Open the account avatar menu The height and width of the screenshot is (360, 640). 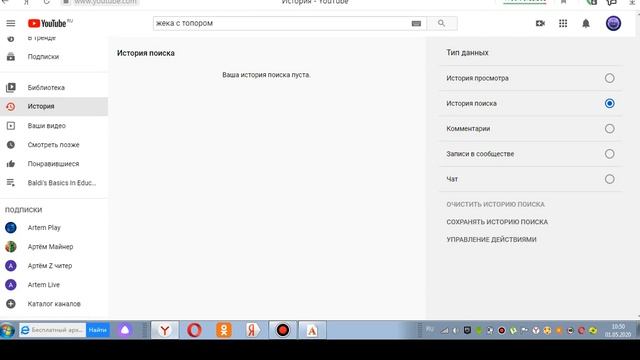[x=613, y=23]
